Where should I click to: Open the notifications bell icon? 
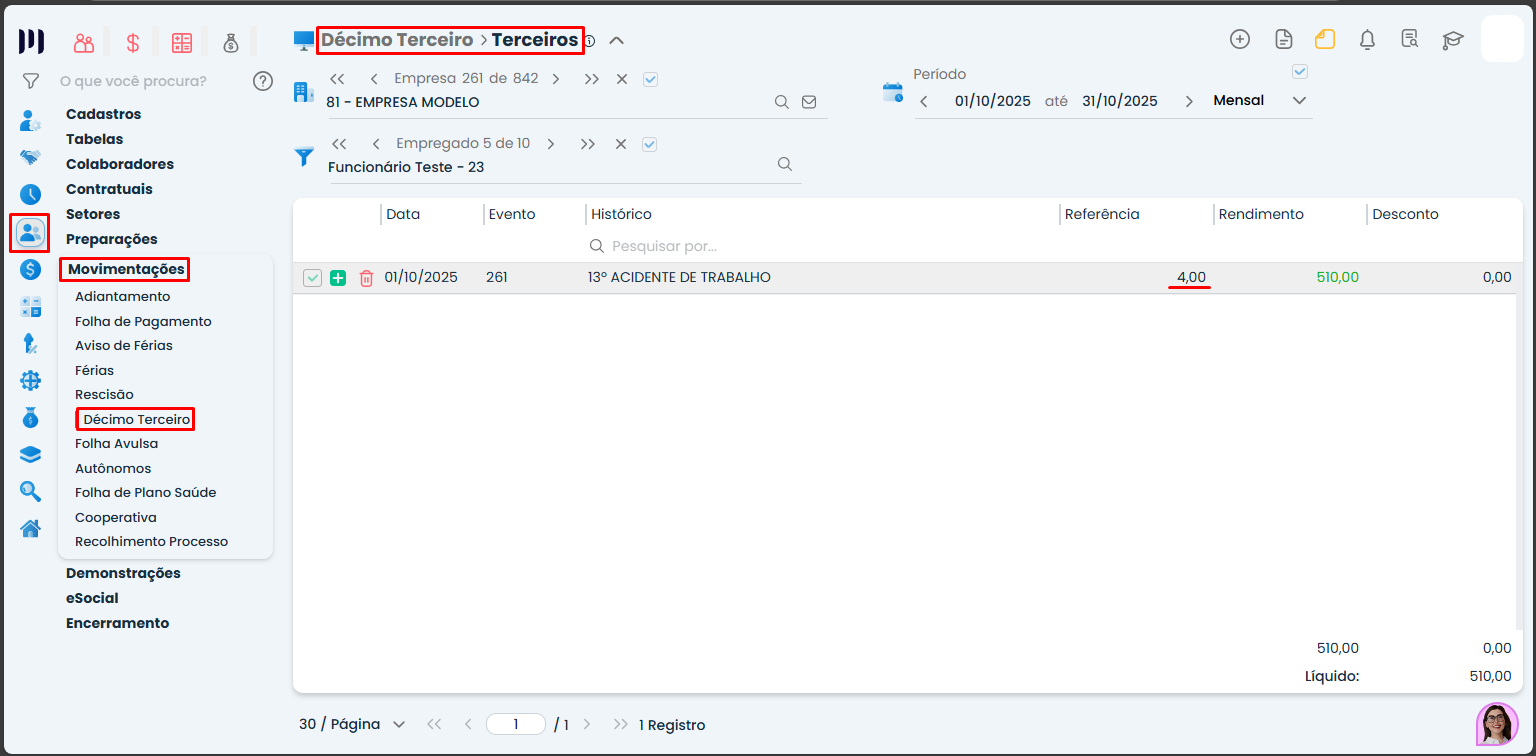pyautogui.click(x=1367, y=40)
